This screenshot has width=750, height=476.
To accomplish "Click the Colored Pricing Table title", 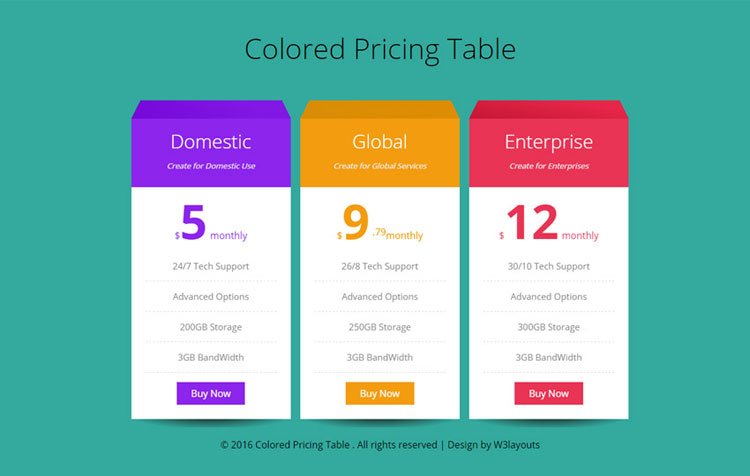I will [380, 50].
